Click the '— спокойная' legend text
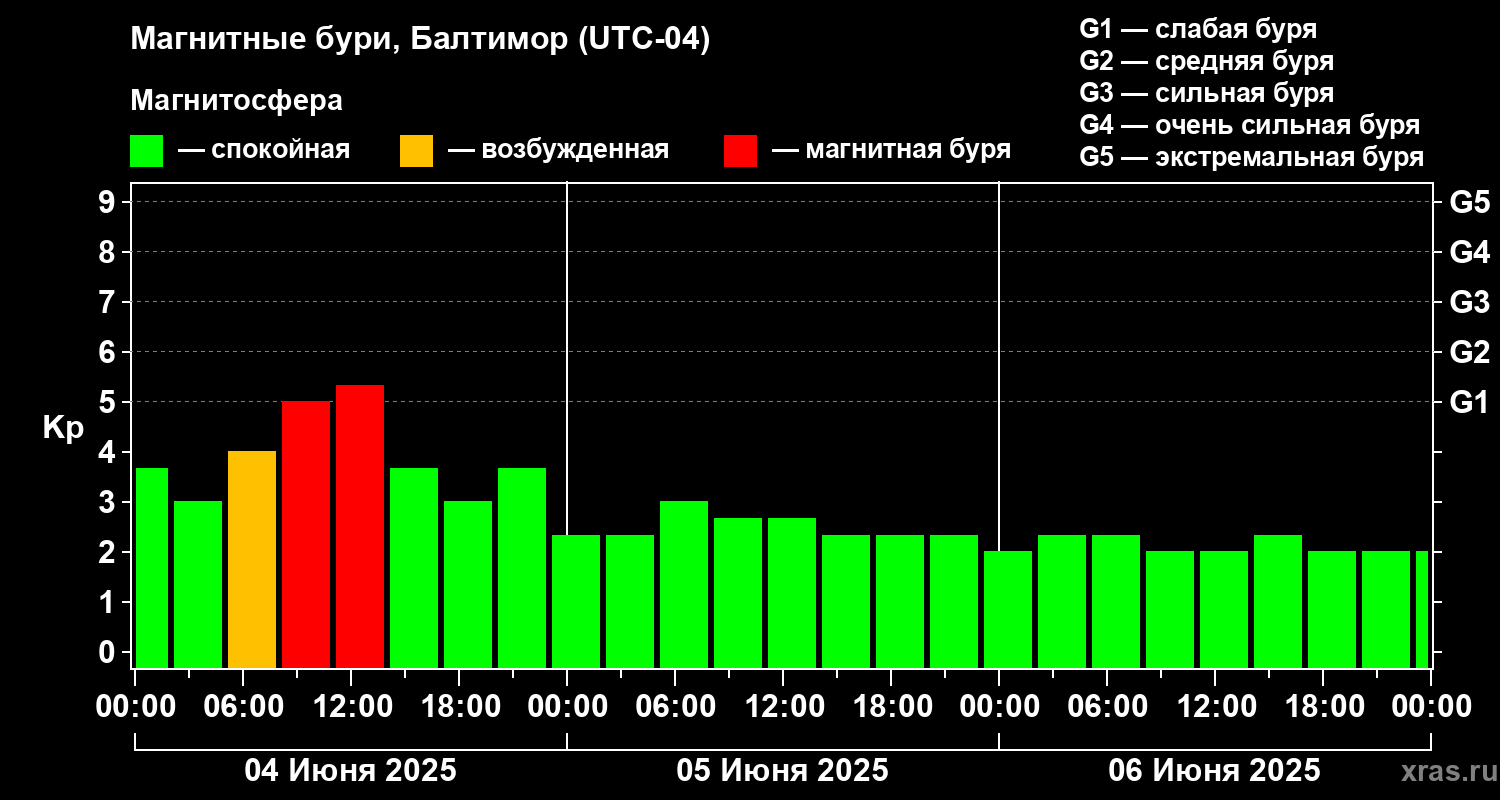1500x800 pixels. (264, 151)
